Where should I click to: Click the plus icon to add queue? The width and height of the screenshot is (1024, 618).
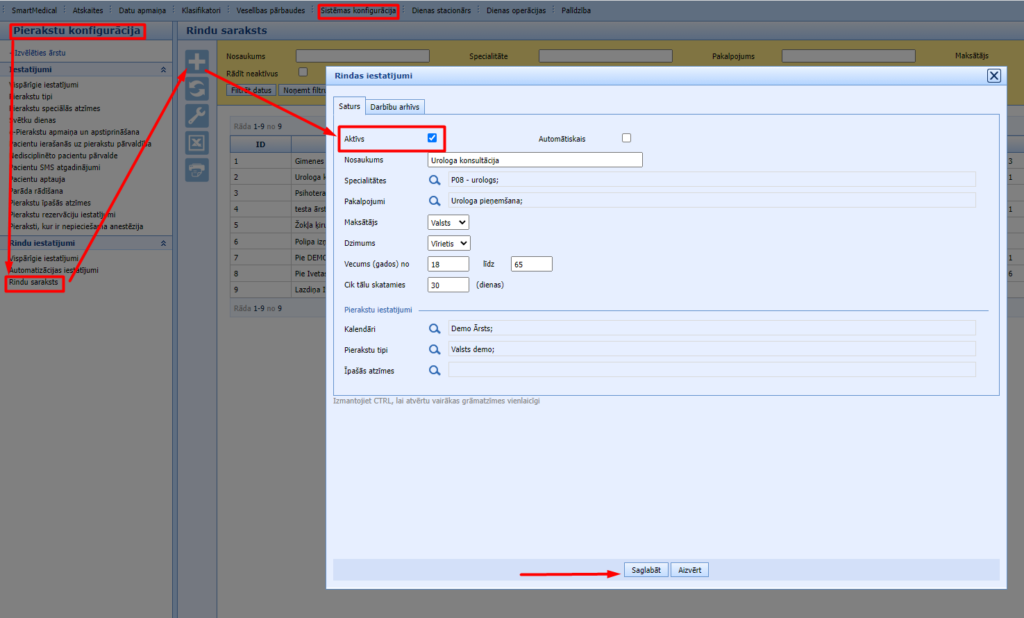coord(197,62)
